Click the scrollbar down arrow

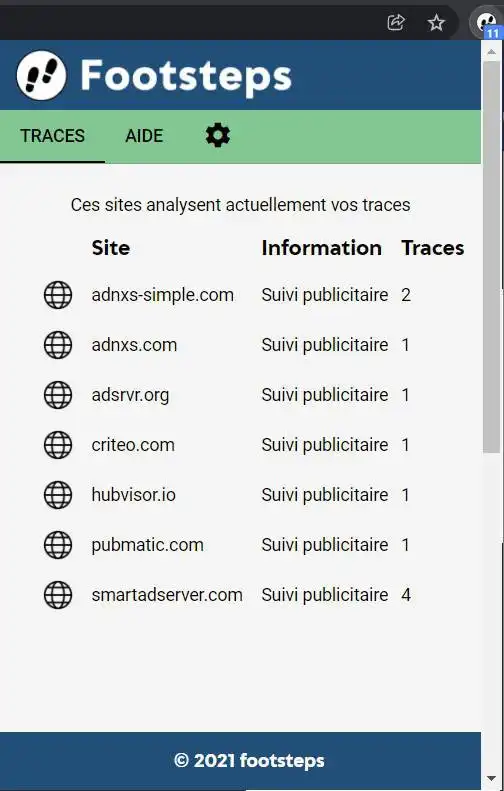point(491,779)
